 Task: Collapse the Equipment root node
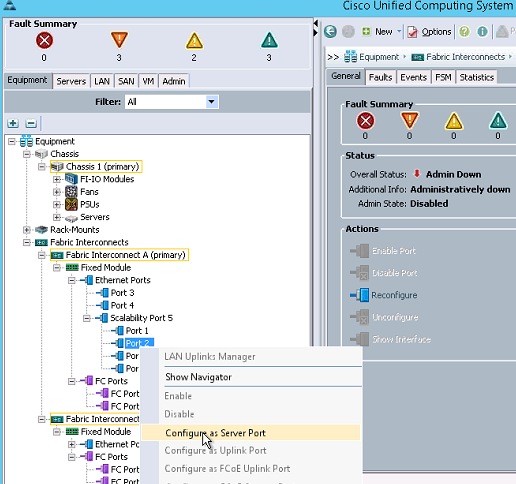(12, 141)
